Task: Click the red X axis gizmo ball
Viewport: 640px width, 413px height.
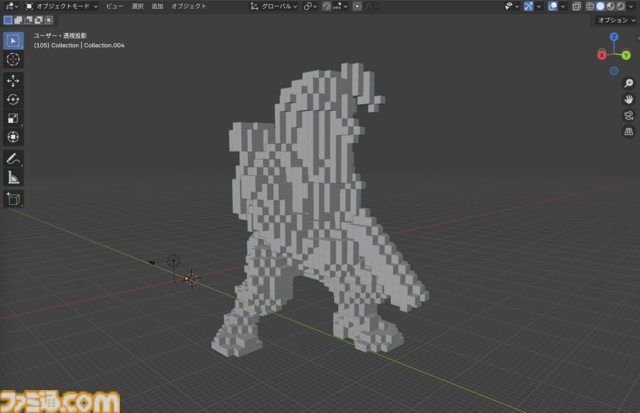Action: pos(602,55)
